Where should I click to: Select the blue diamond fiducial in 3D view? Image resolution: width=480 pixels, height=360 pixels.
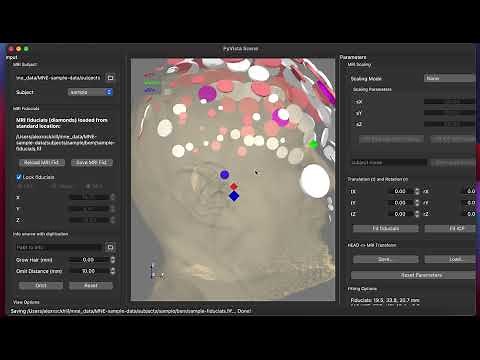234,196
